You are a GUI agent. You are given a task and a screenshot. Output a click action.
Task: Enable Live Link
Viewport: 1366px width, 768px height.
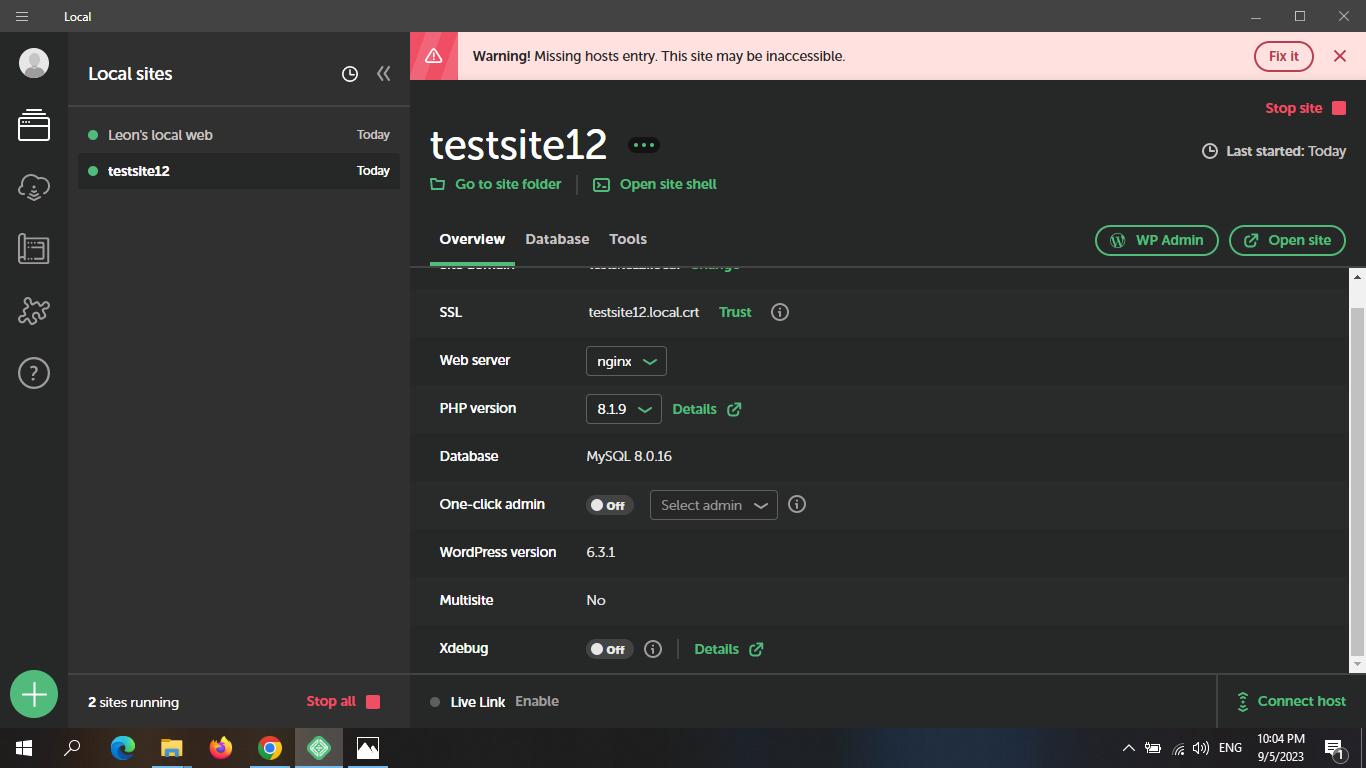pos(537,701)
